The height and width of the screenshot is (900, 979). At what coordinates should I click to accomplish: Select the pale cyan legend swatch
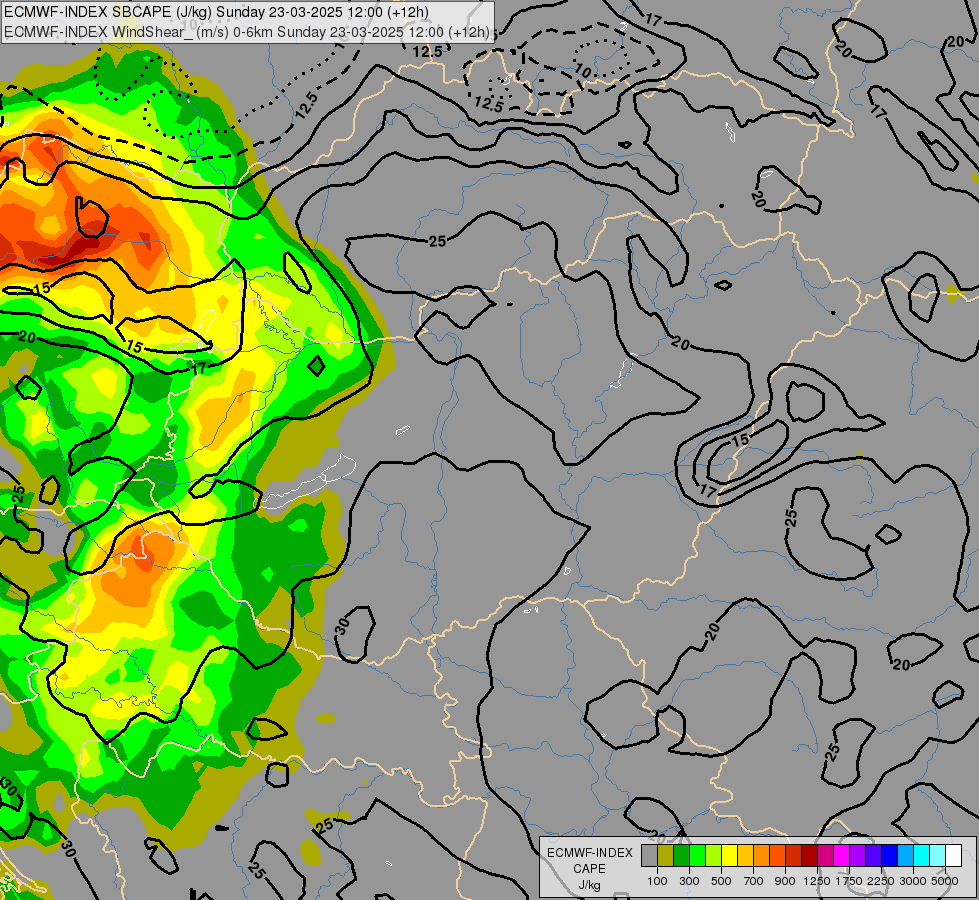(x=938, y=855)
